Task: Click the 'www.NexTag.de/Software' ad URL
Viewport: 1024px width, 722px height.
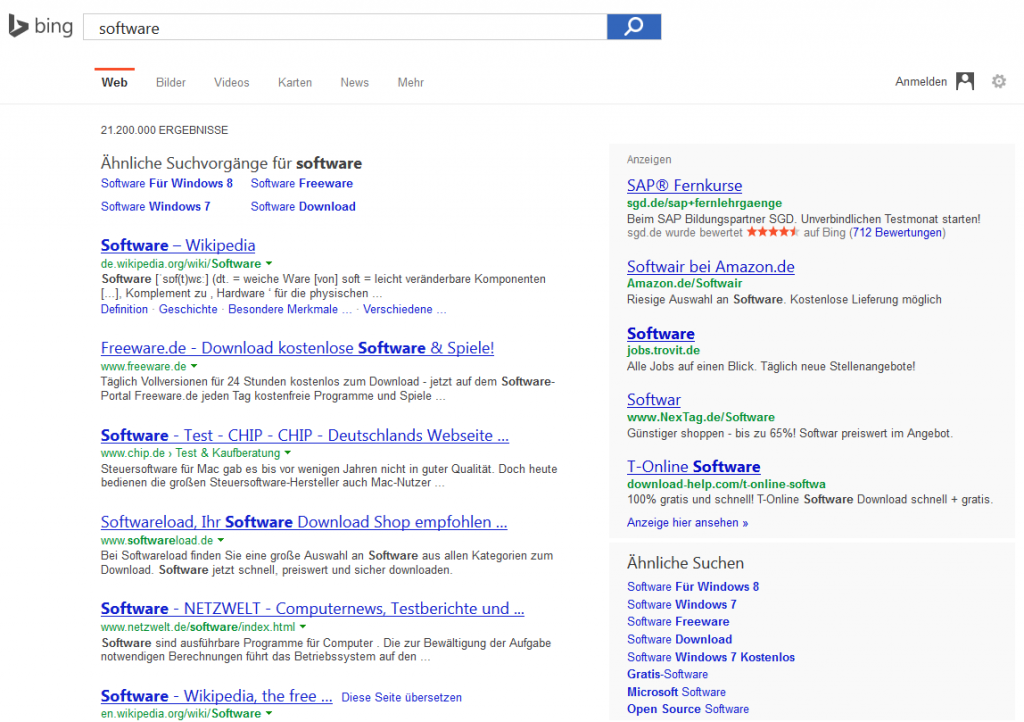Action: [x=701, y=417]
